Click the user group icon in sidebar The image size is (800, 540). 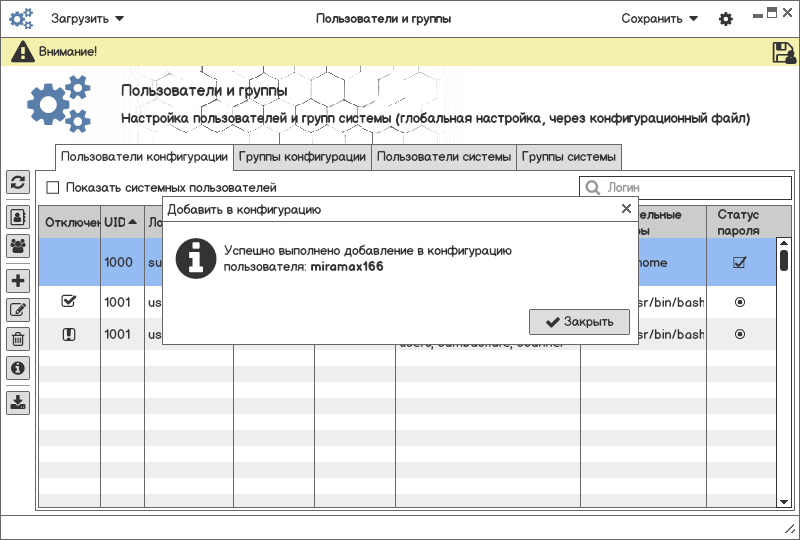click(18, 245)
